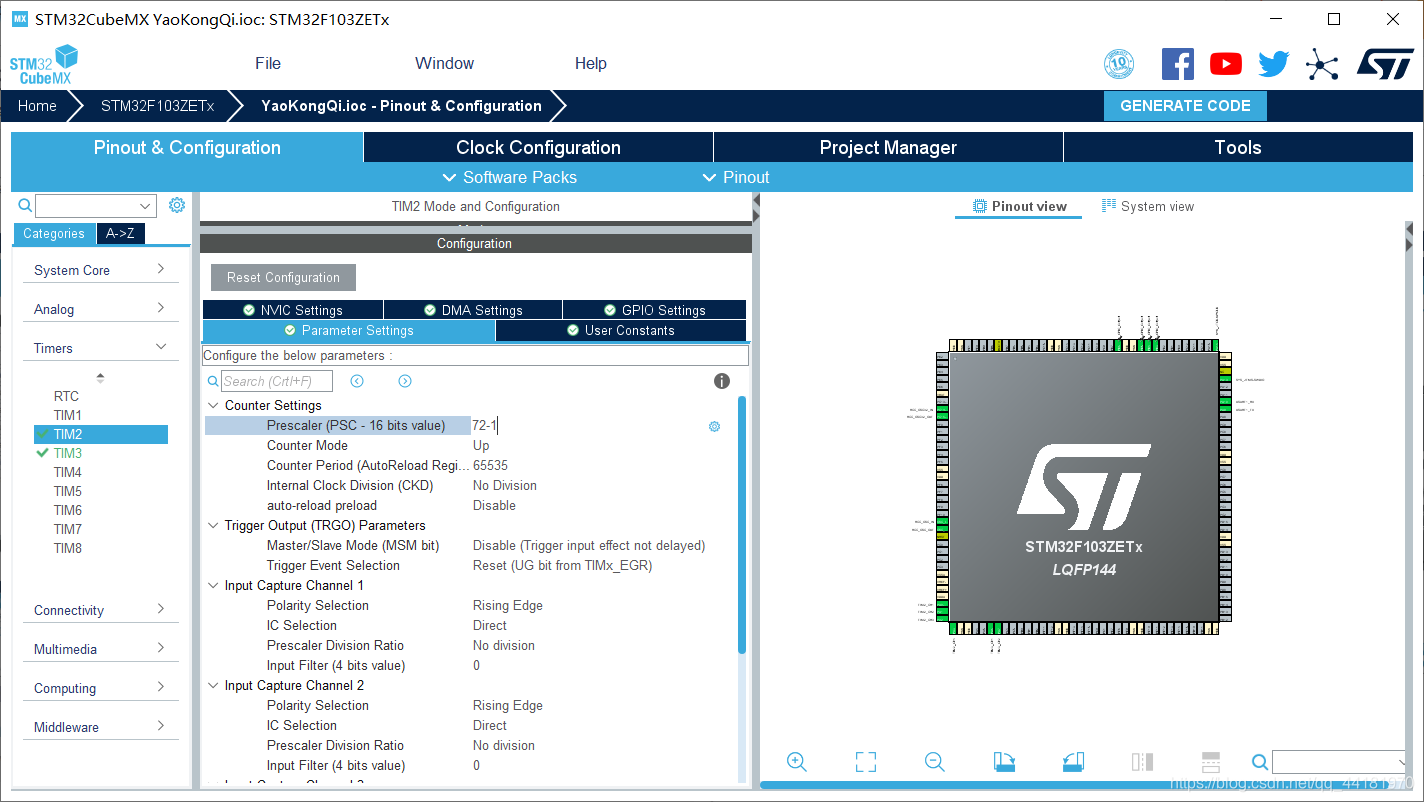Select TIM8 in the Timers list
The height and width of the screenshot is (802, 1424).
pyautogui.click(x=68, y=548)
